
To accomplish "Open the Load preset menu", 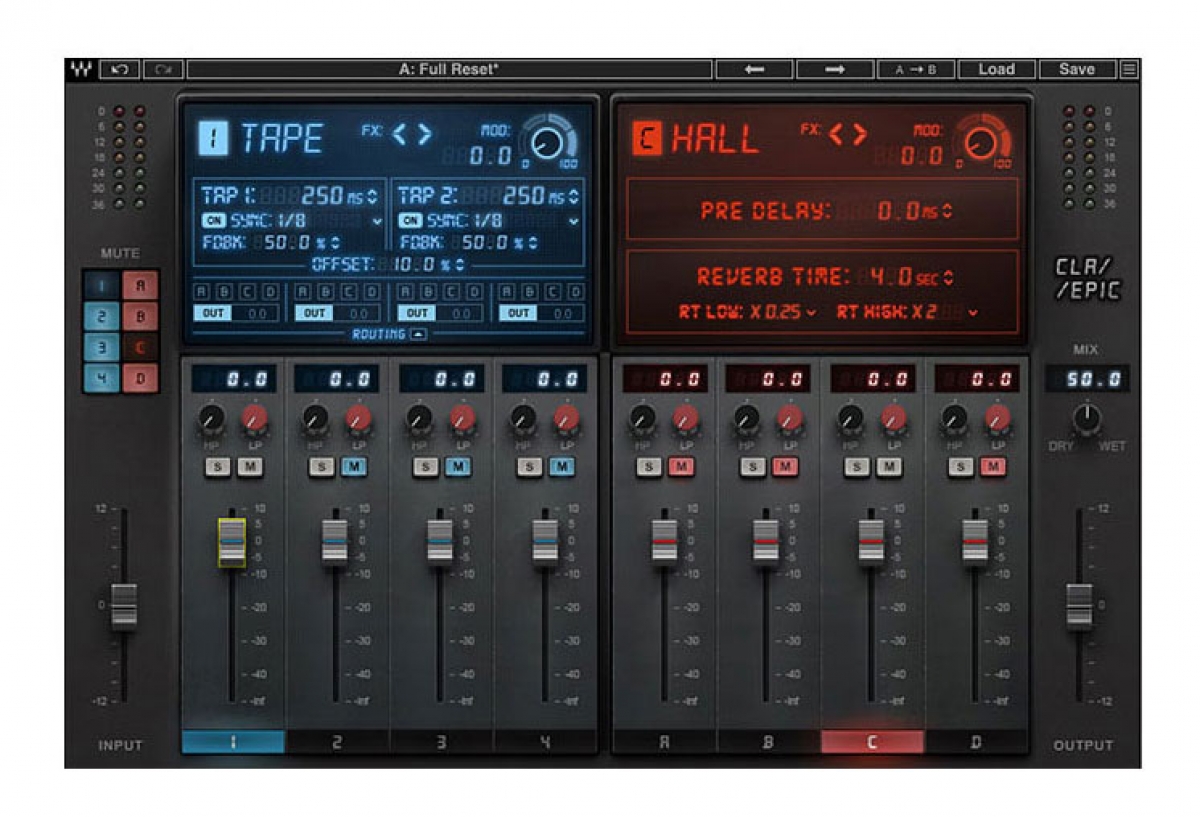I will (996, 69).
